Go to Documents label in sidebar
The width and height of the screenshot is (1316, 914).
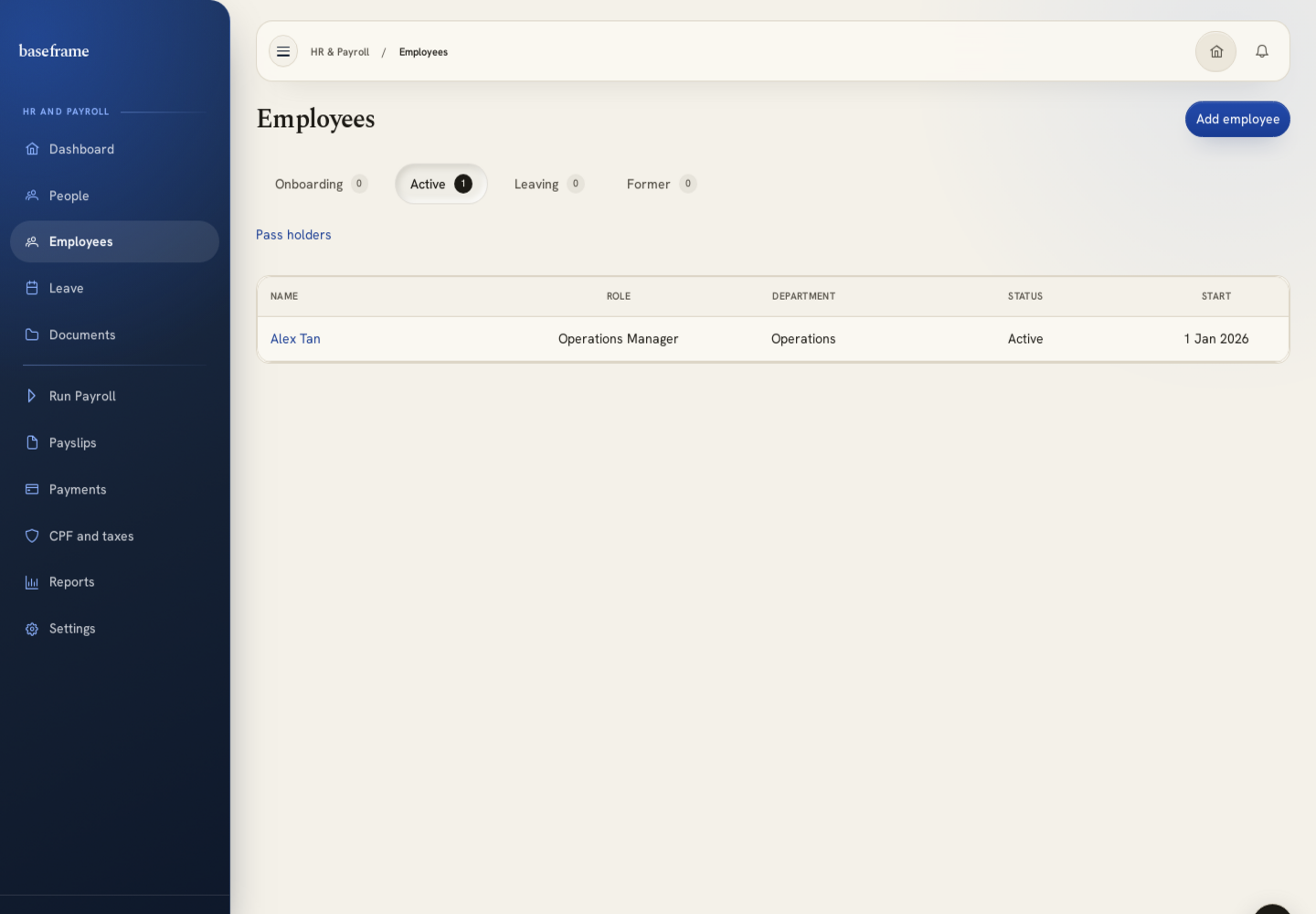pyautogui.click(x=82, y=335)
